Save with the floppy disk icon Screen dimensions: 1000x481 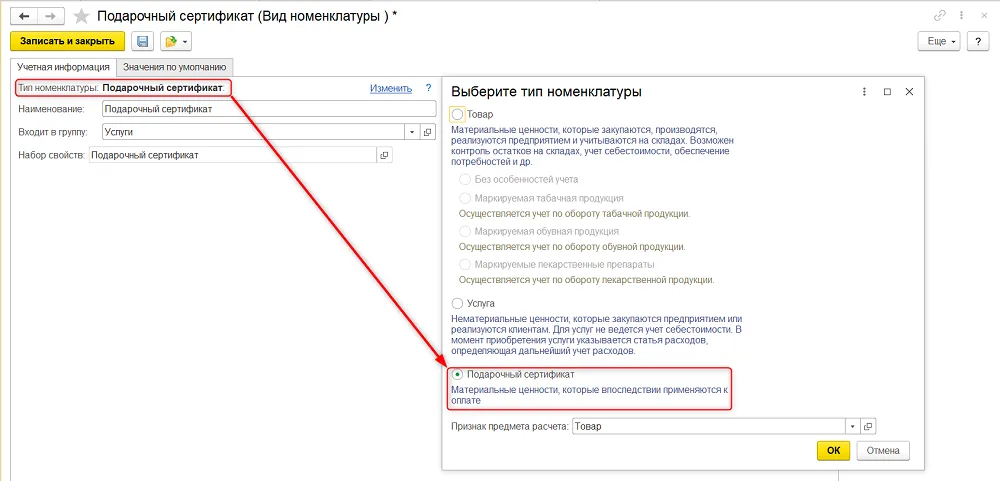coord(143,41)
